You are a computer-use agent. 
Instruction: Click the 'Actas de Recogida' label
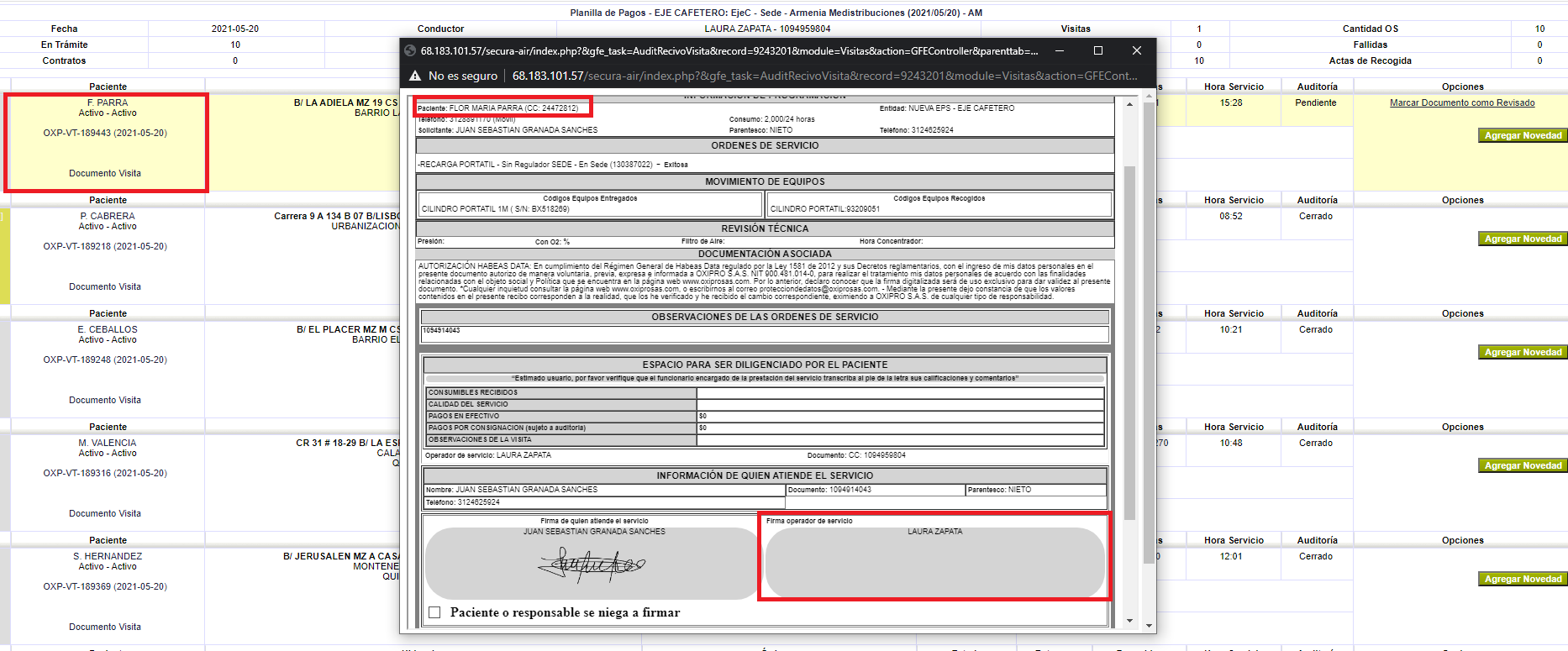[x=1370, y=60]
